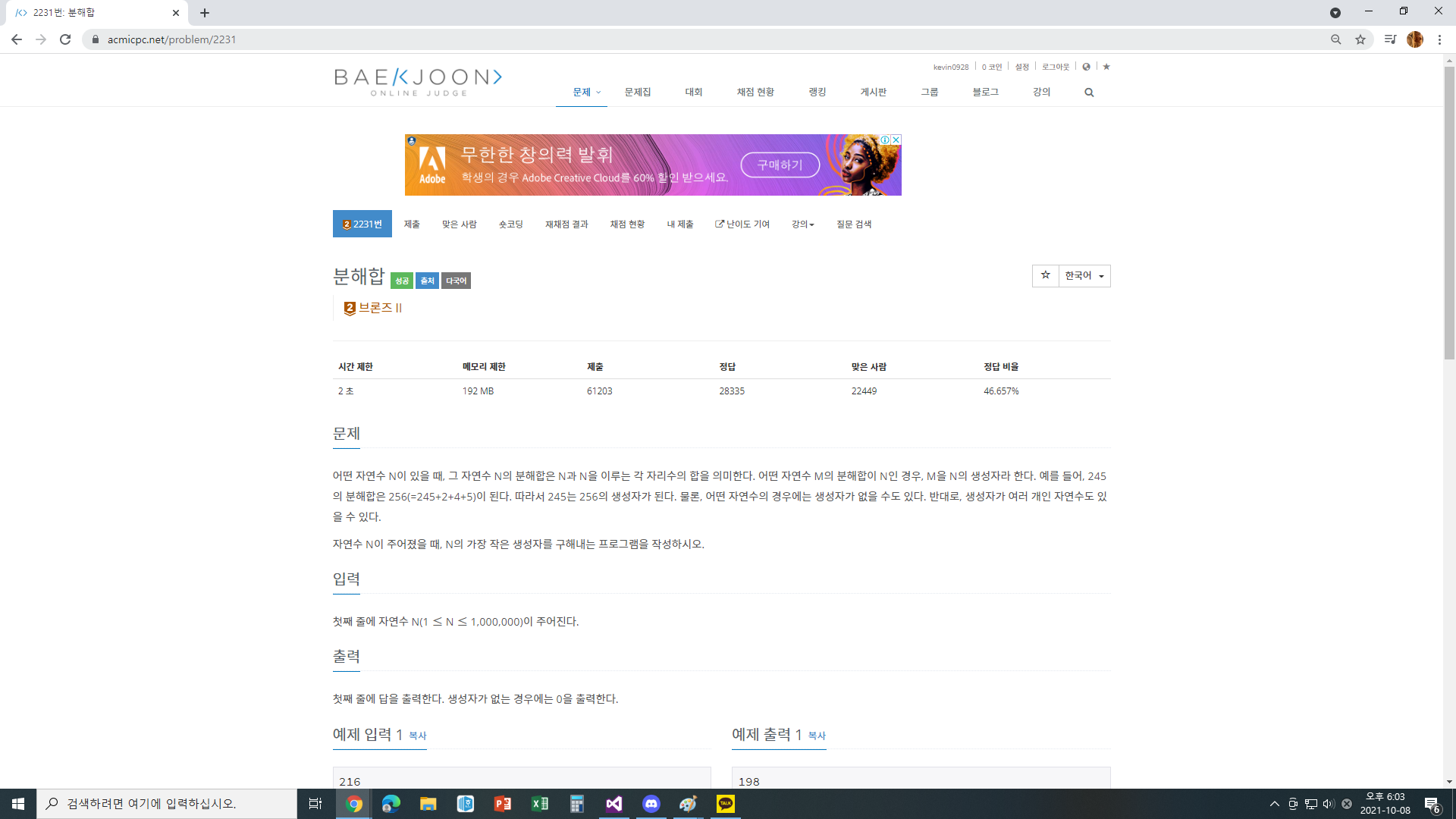Click the page vertical scrollbar thumb
This screenshot has width=1456, height=819.
[x=1449, y=212]
